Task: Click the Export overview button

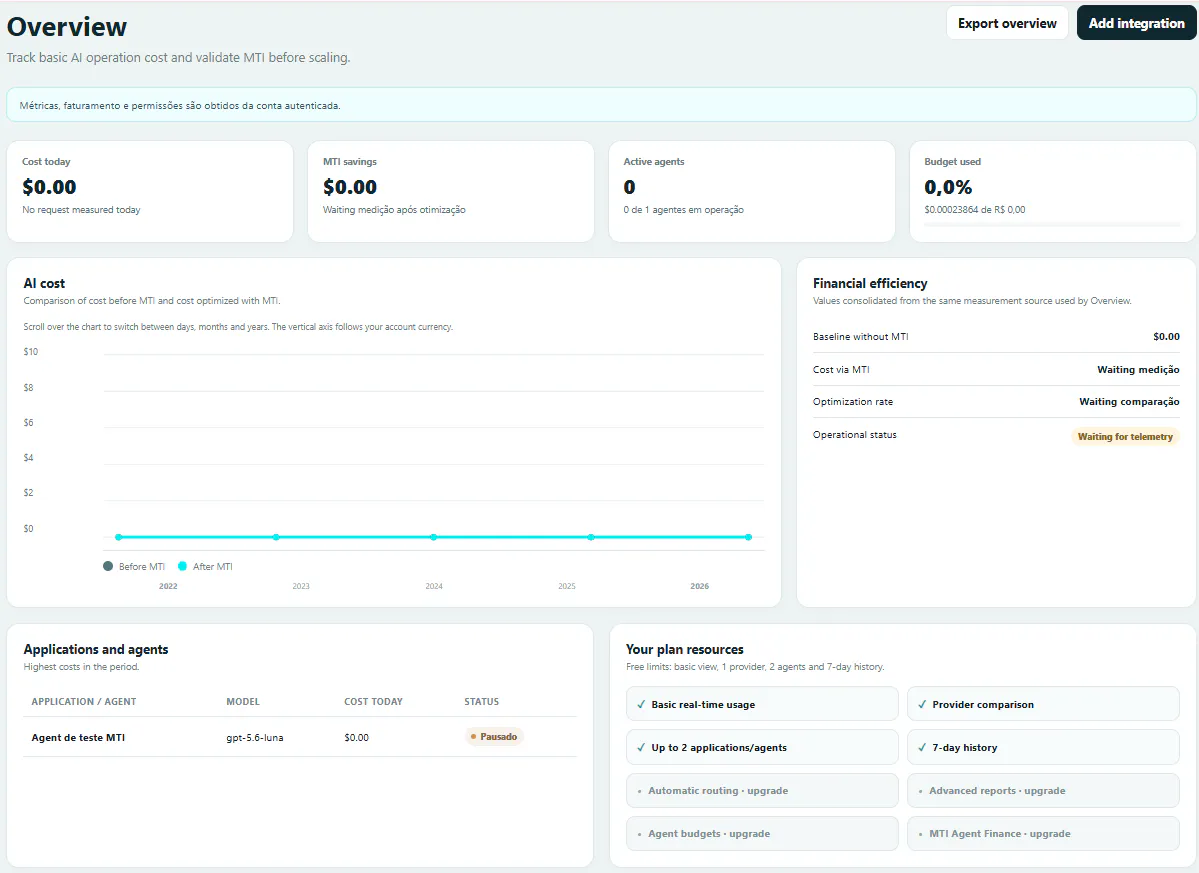Action: [1007, 23]
